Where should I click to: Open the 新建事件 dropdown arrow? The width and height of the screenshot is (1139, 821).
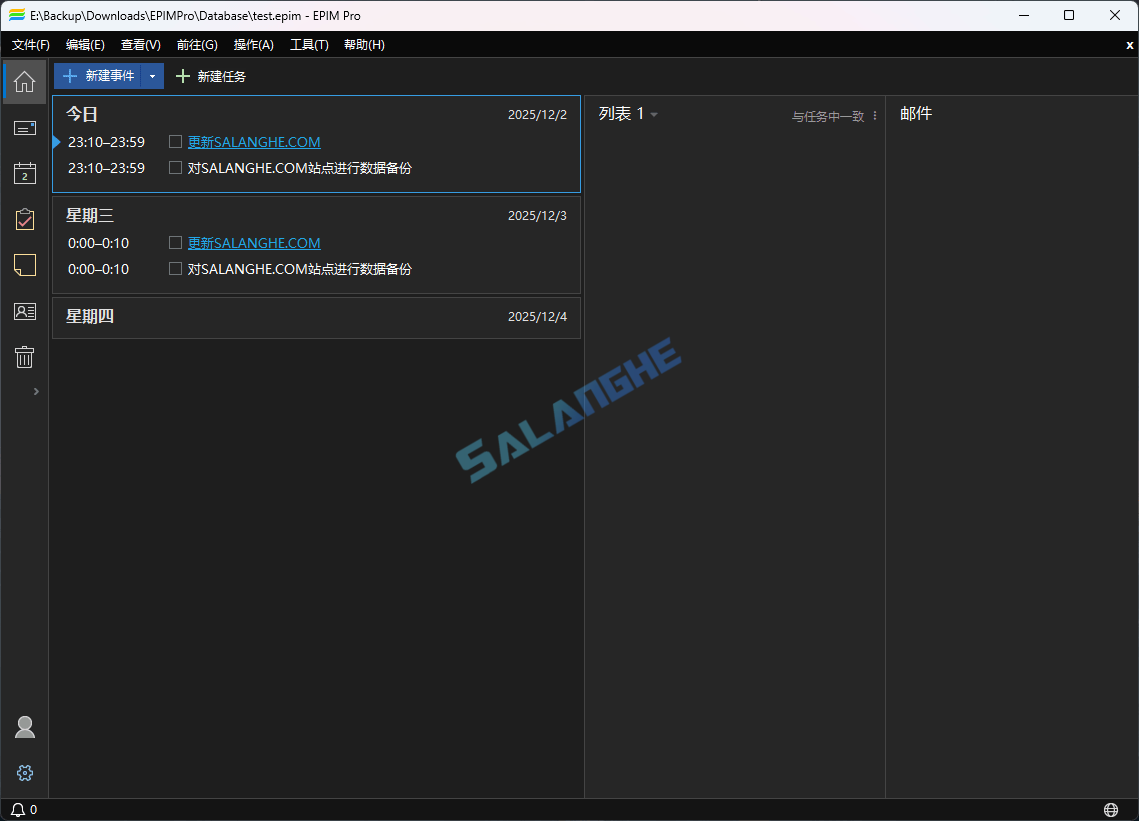152,76
